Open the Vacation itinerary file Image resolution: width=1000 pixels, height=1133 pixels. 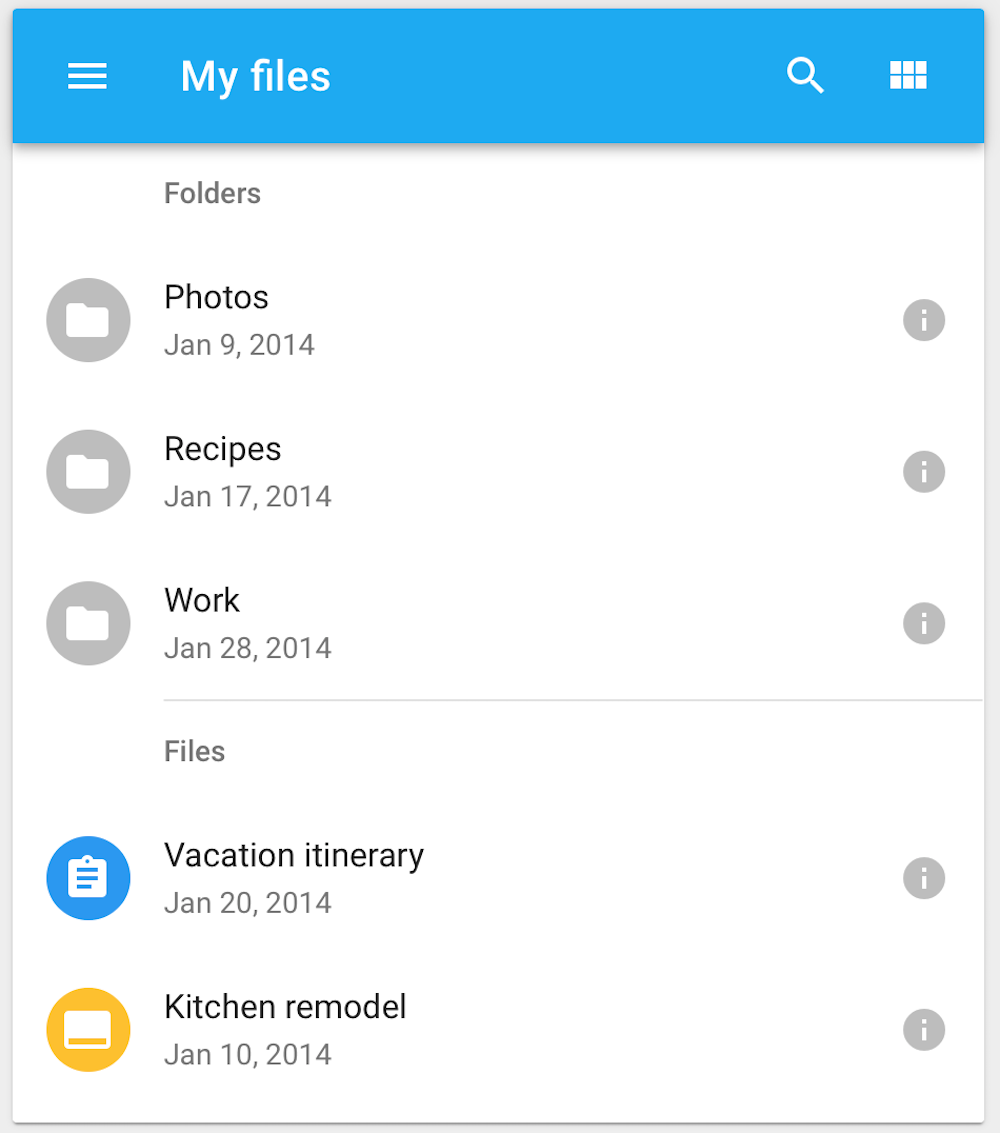(499, 878)
